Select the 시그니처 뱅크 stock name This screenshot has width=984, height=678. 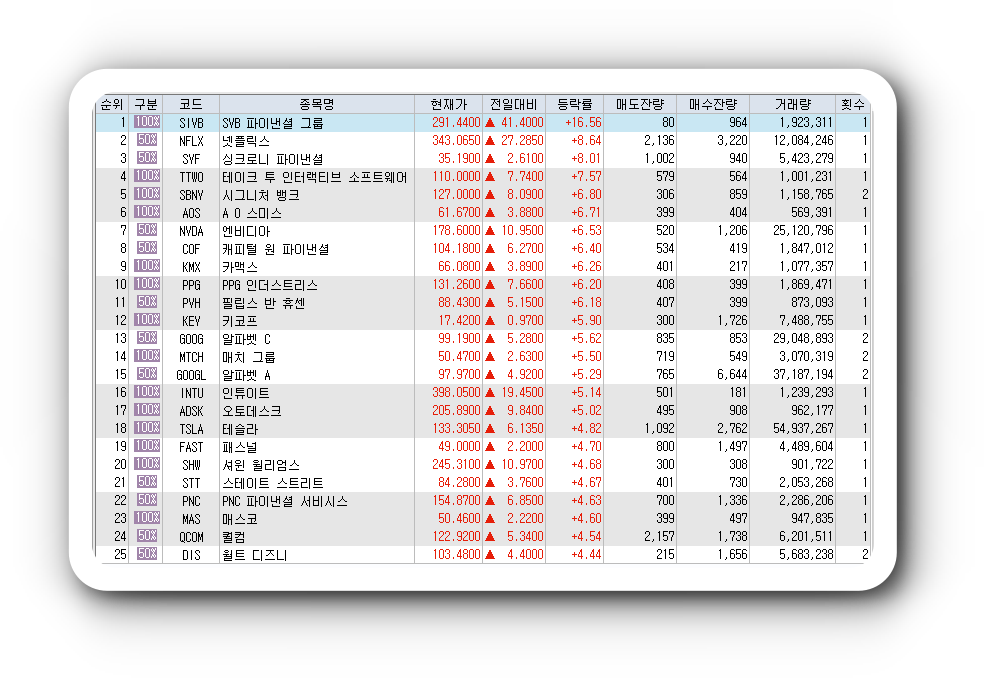[x=260, y=195]
